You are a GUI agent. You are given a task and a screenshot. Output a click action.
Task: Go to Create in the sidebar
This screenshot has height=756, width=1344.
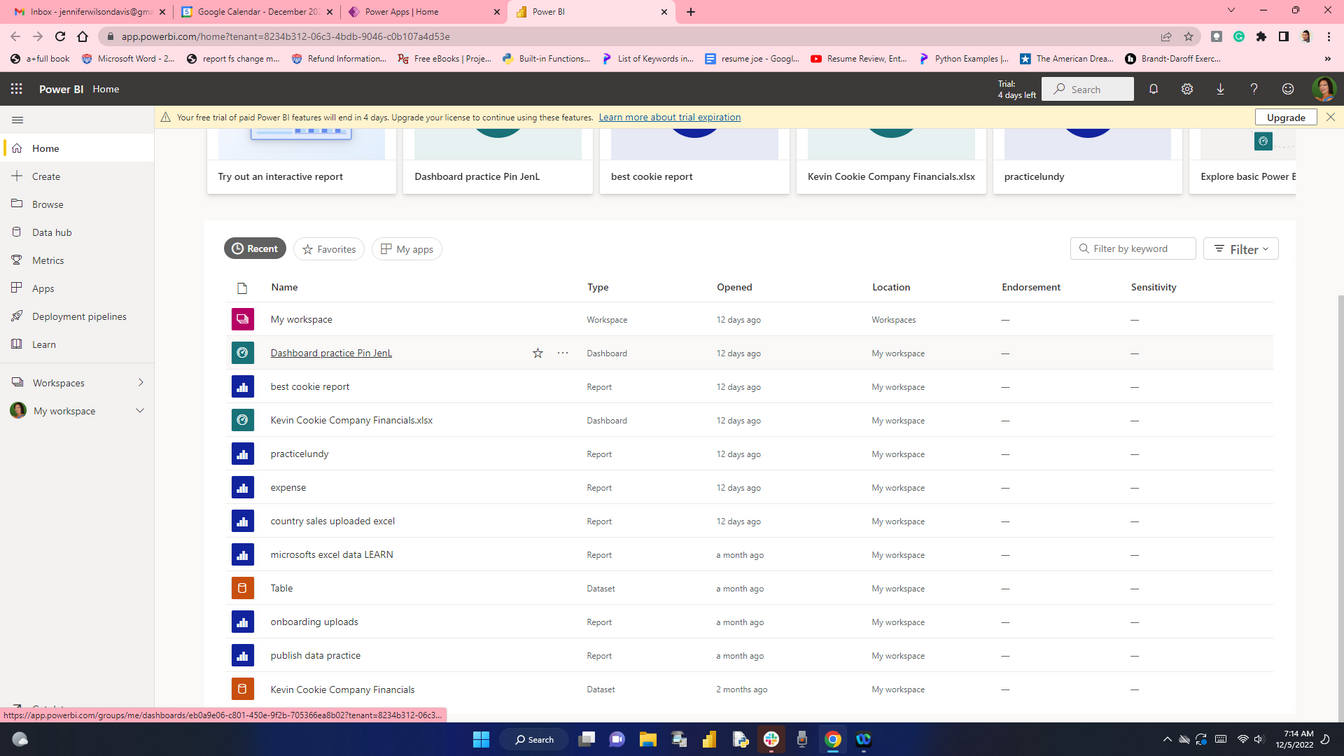point(77,176)
